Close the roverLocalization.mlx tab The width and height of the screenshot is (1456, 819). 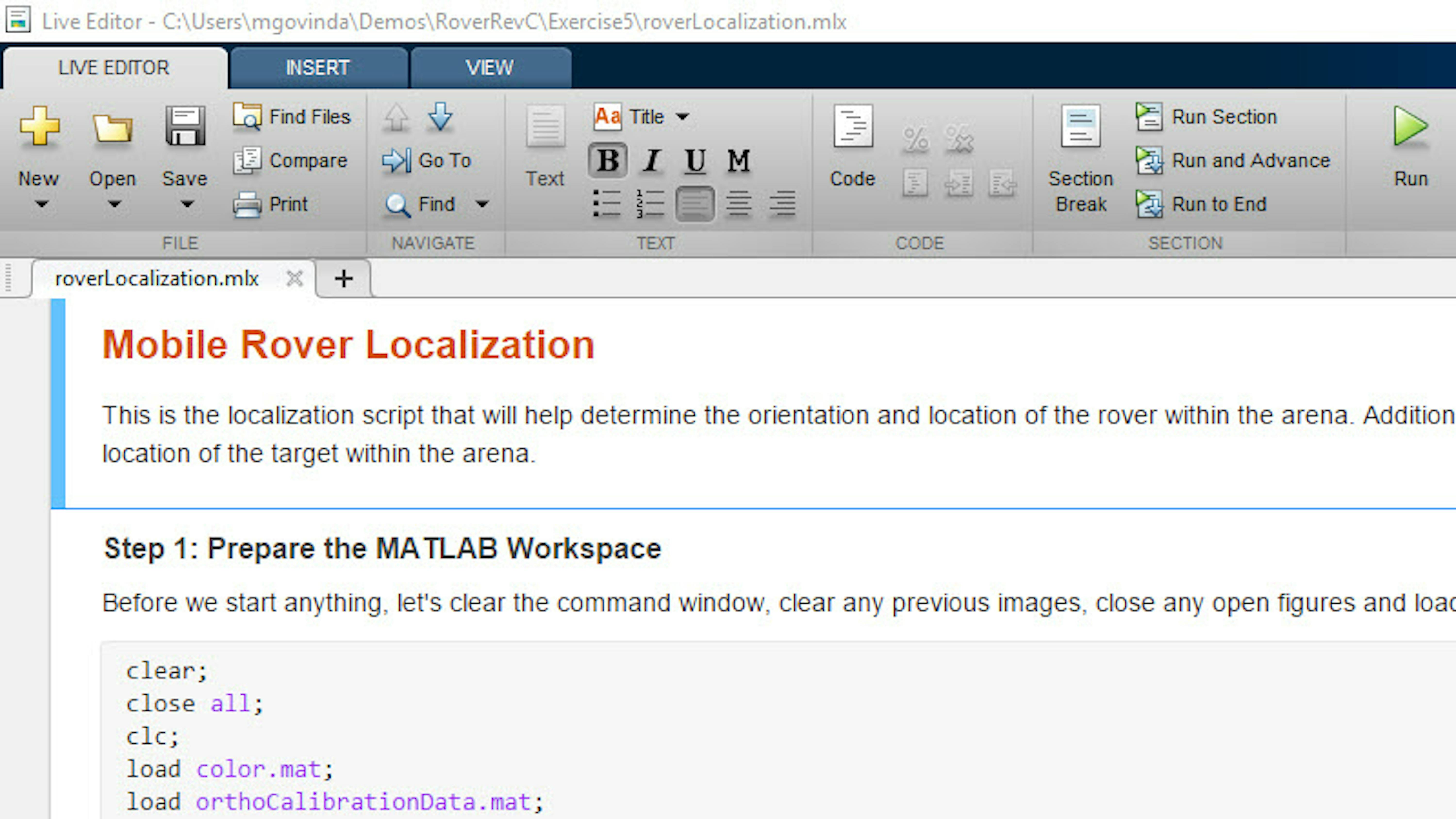point(295,278)
